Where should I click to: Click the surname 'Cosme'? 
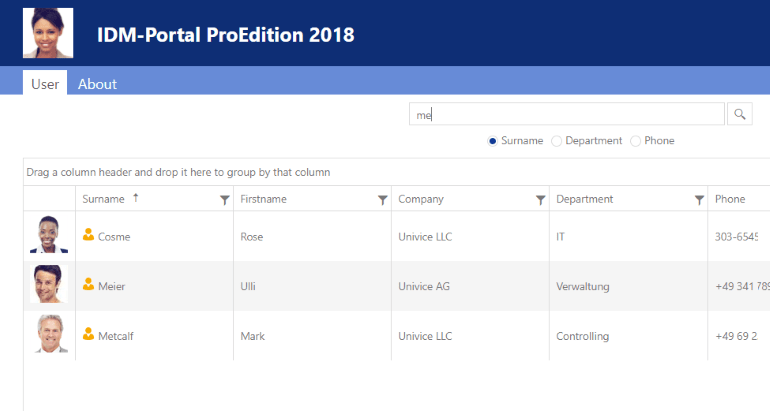[114, 237]
